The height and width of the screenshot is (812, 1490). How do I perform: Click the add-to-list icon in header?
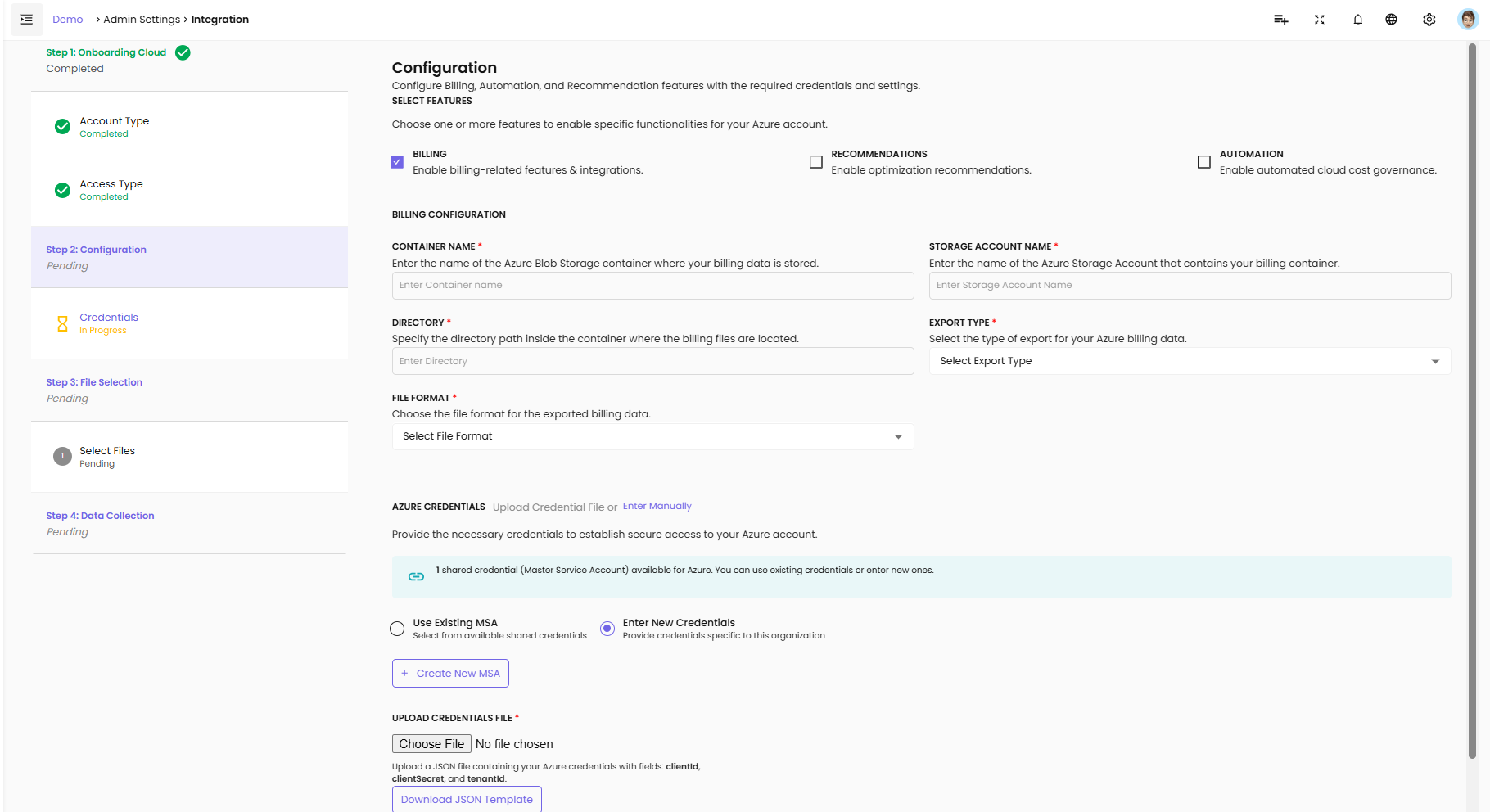click(1280, 20)
